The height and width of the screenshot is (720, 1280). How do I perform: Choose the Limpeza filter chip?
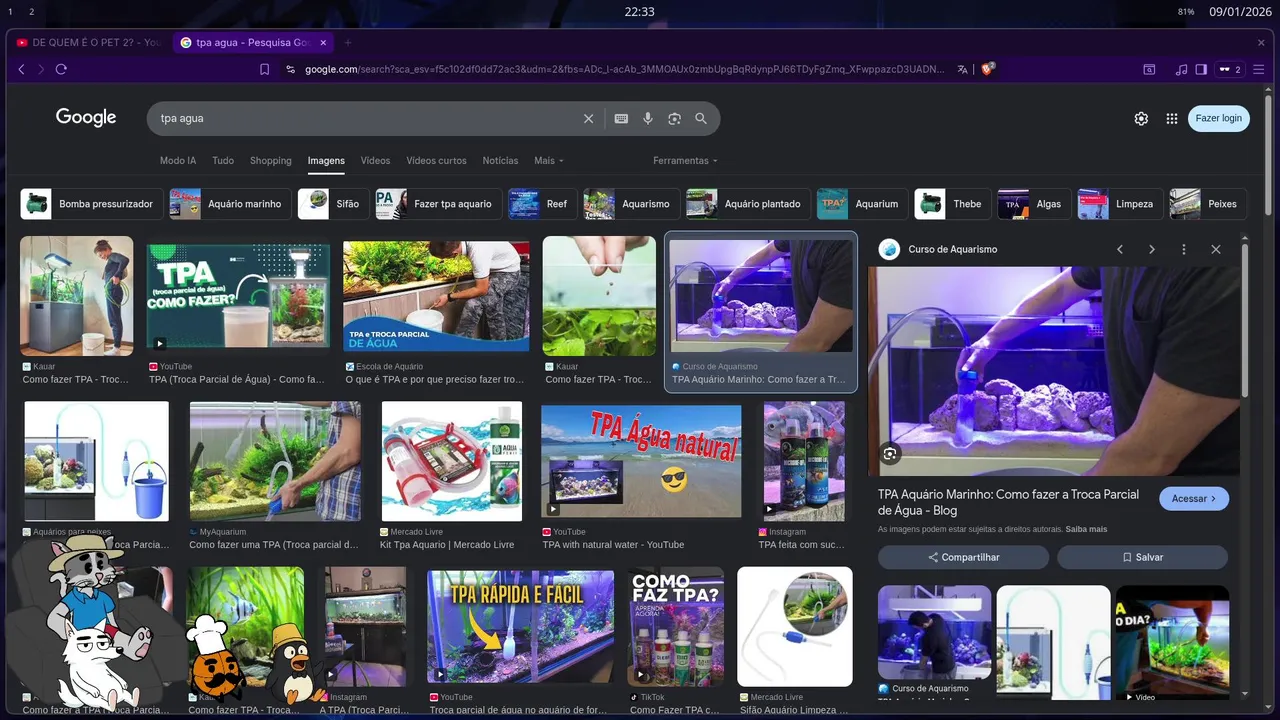(x=1120, y=204)
